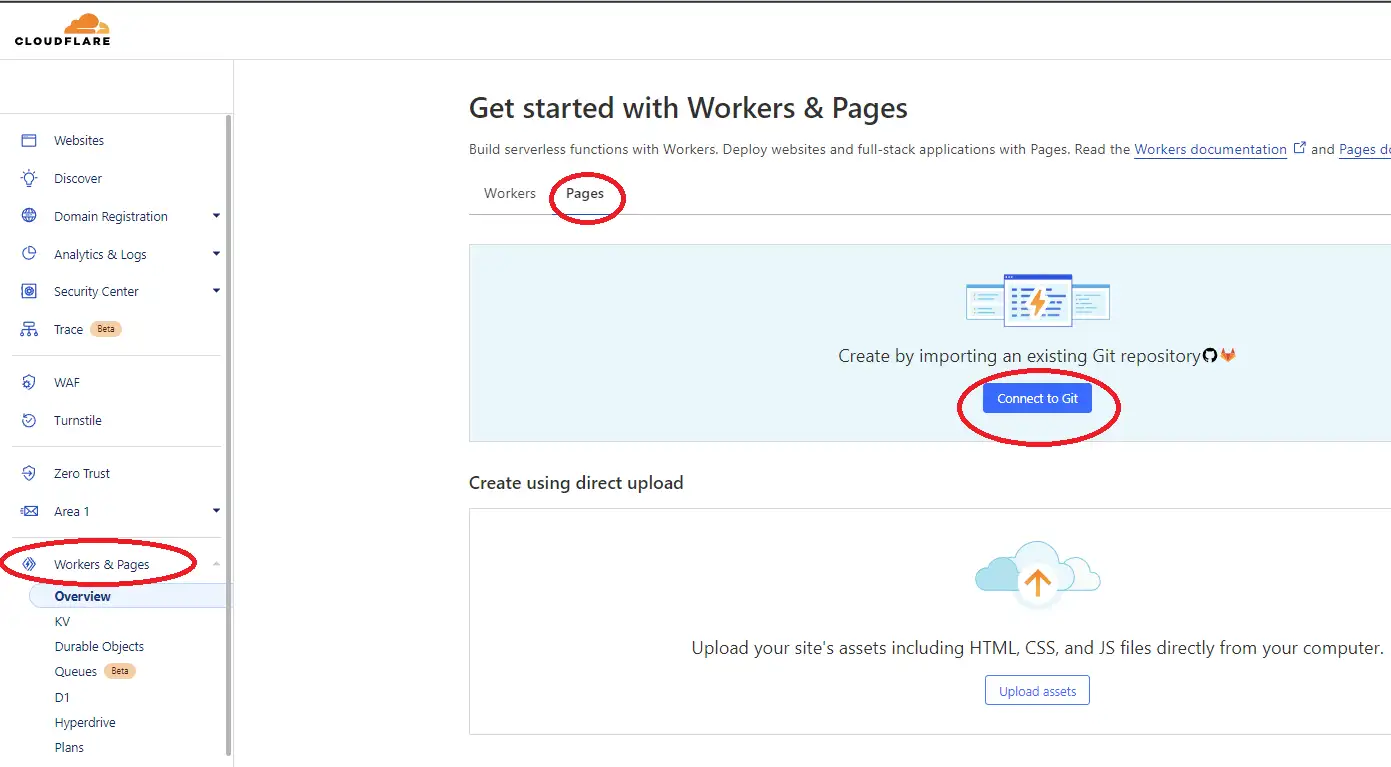The image size is (1391, 767).
Task: Click the Beta badge next to Trace
Action: point(106,329)
